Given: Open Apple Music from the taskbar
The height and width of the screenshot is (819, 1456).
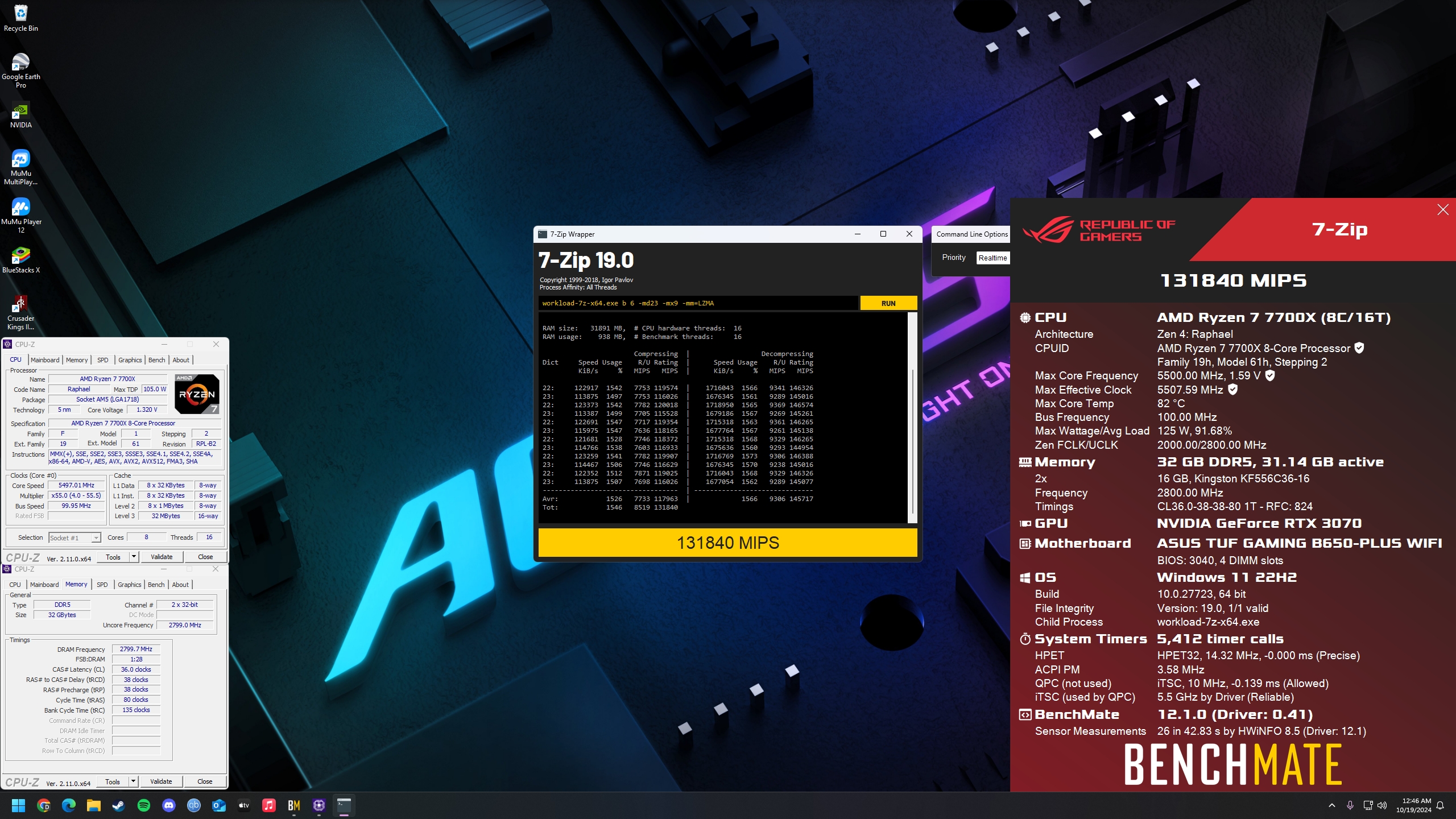Looking at the screenshot, I should point(269,805).
